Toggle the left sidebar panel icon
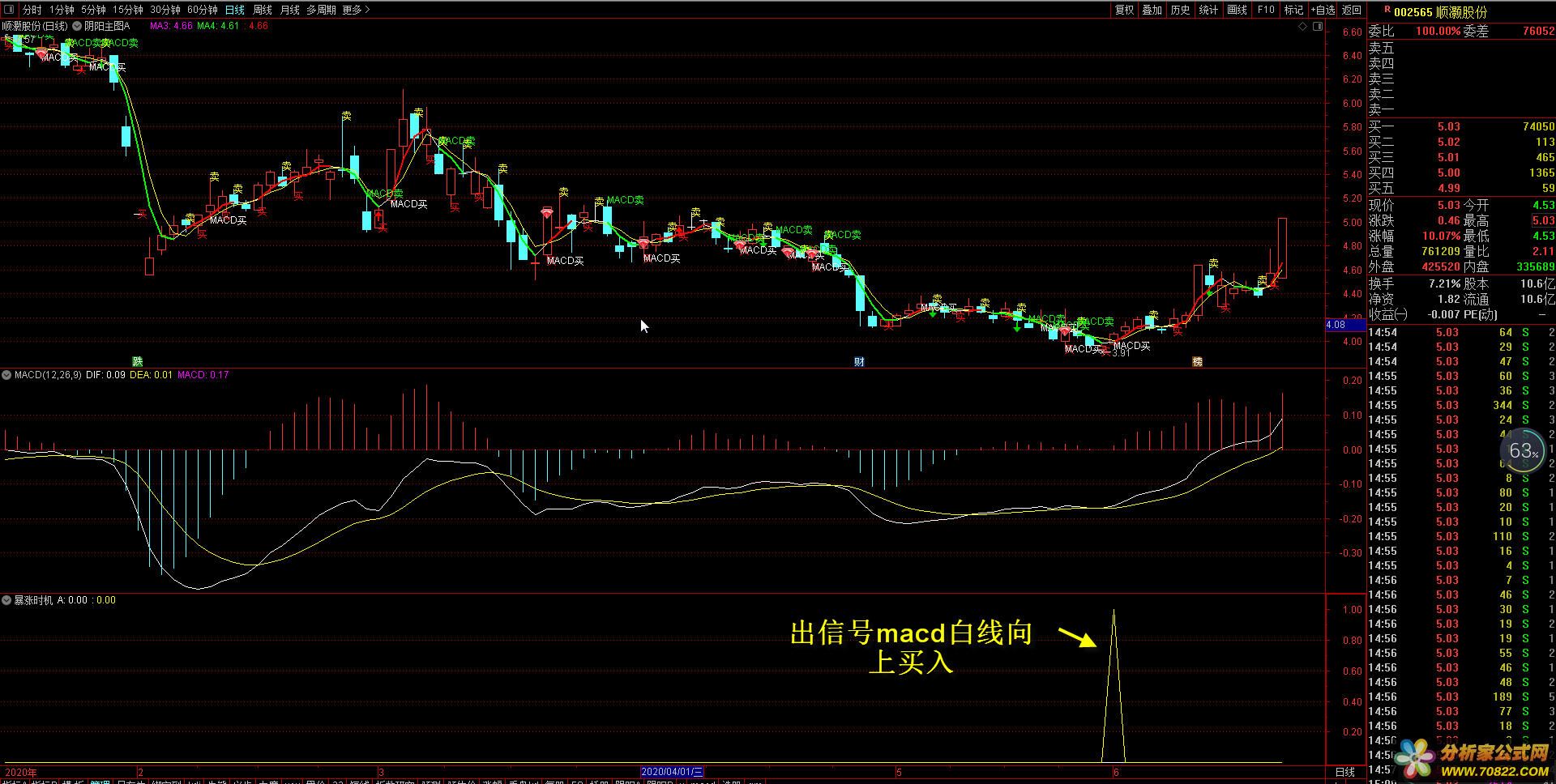This screenshot has height=784, width=1556. tap(9, 10)
